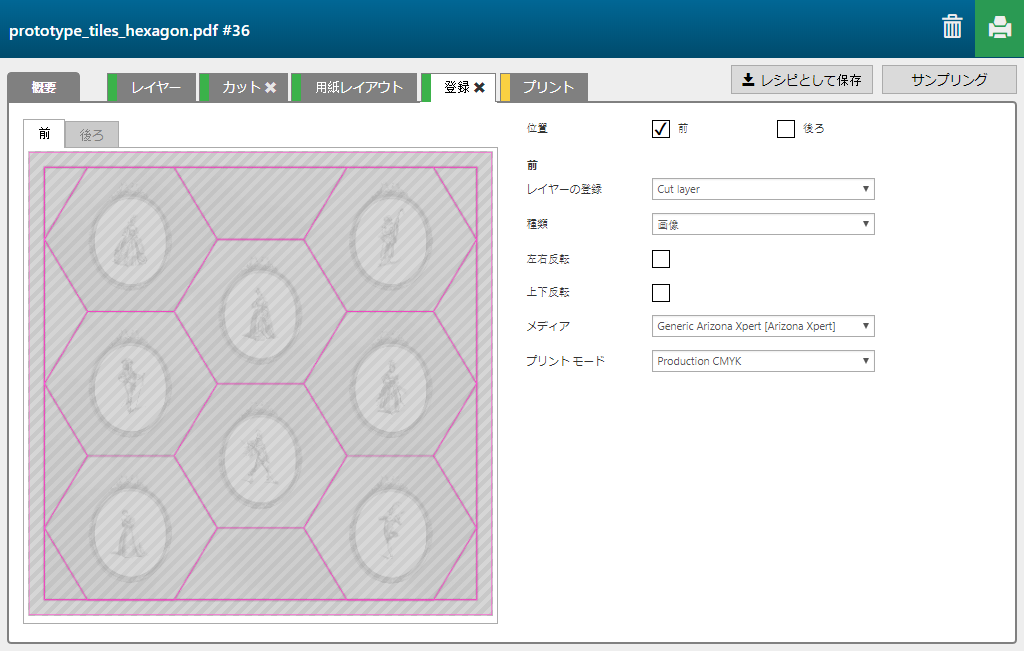
Task: Check the 後ろ position checkbox
Action: coord(786,129)
